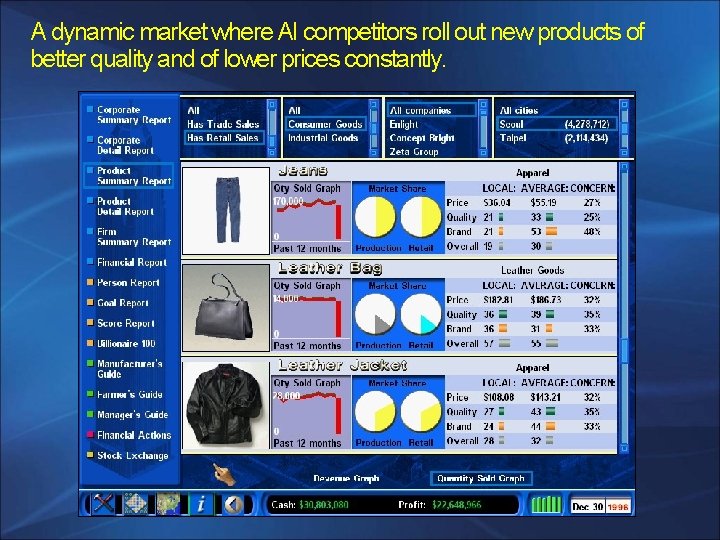Show the Revenue Graph
Screen dimensions: 720x540
pos(346,478)
